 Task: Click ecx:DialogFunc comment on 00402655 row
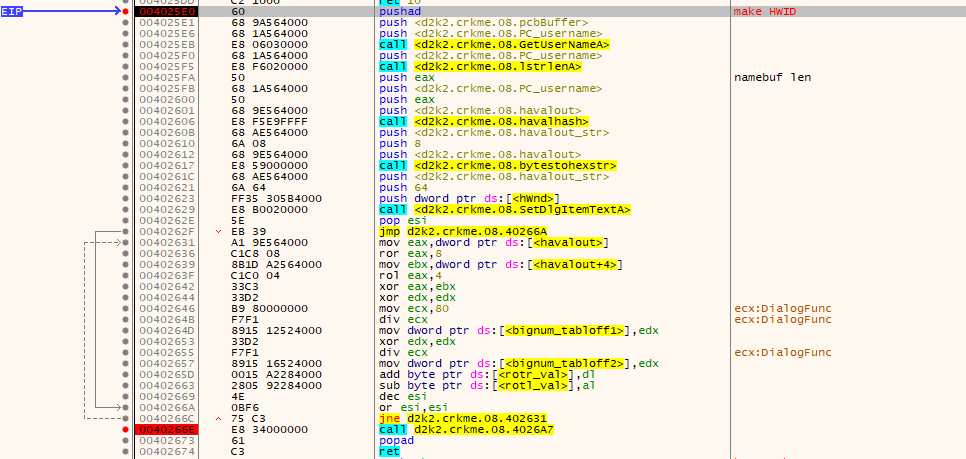pos(782,352)
